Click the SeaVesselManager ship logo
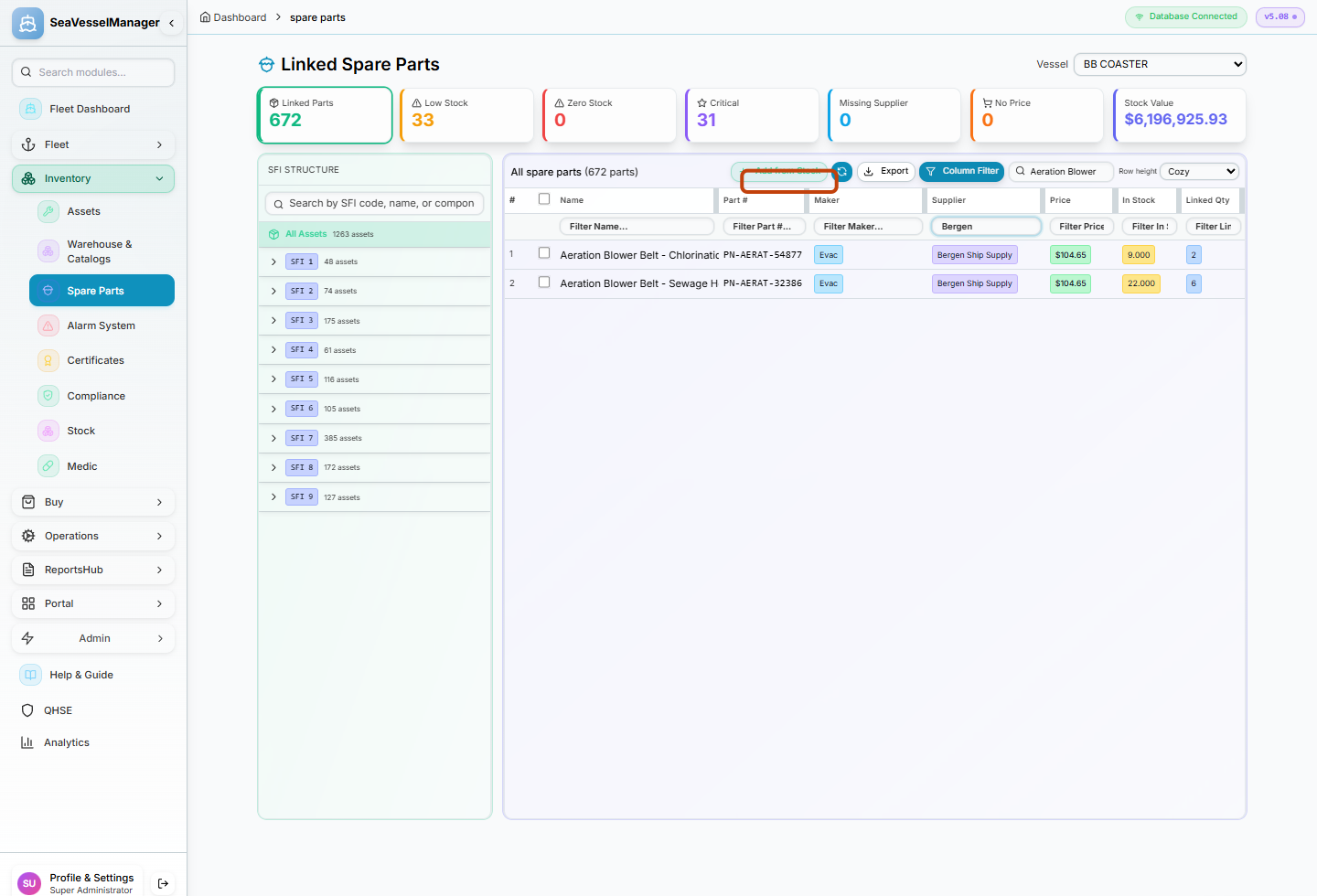 [27, 23]
